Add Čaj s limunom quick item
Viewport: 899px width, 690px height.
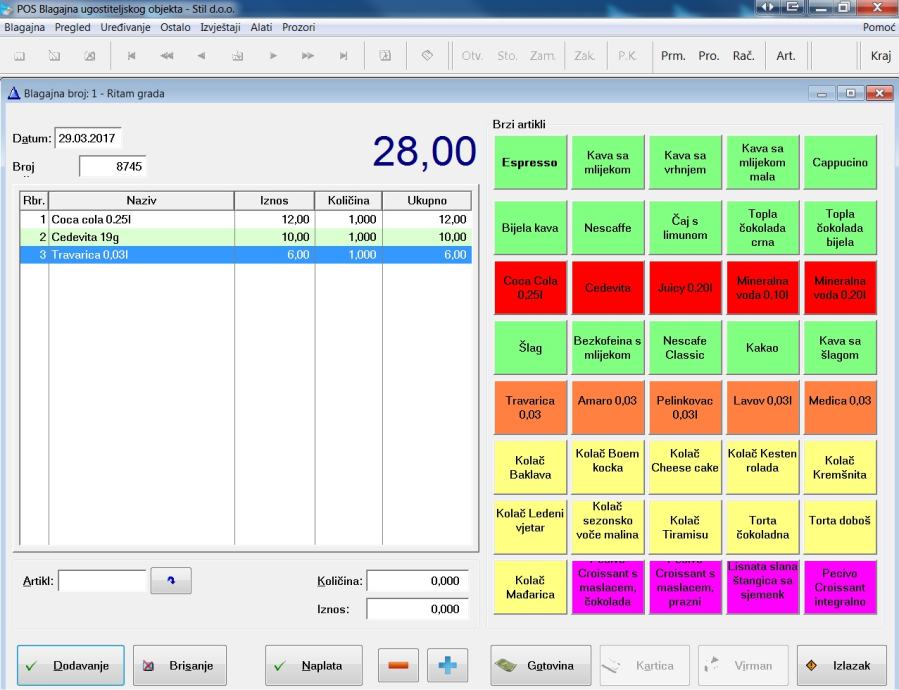pos(685,228)
